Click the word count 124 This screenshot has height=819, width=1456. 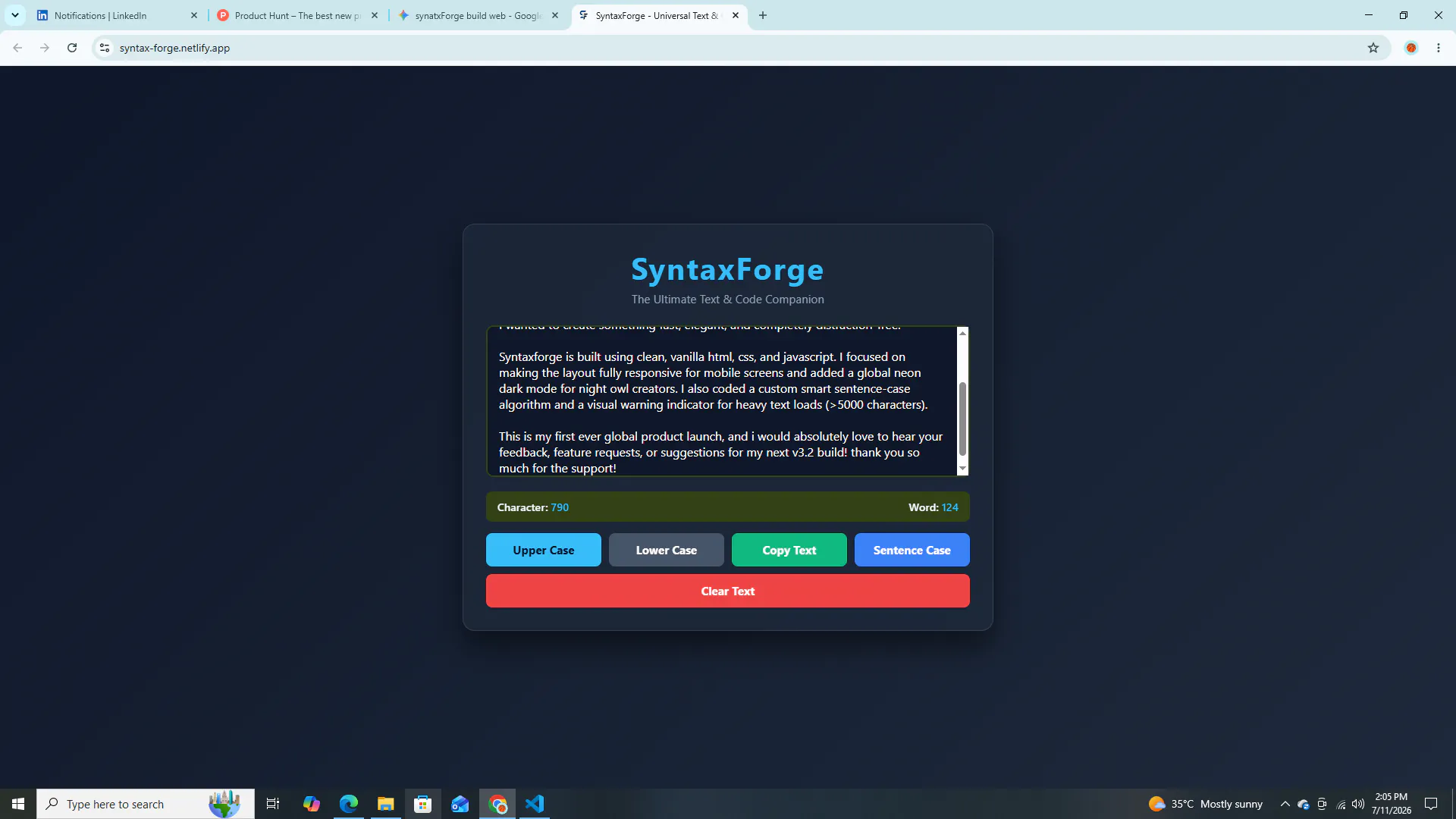(x=950, y=507)
